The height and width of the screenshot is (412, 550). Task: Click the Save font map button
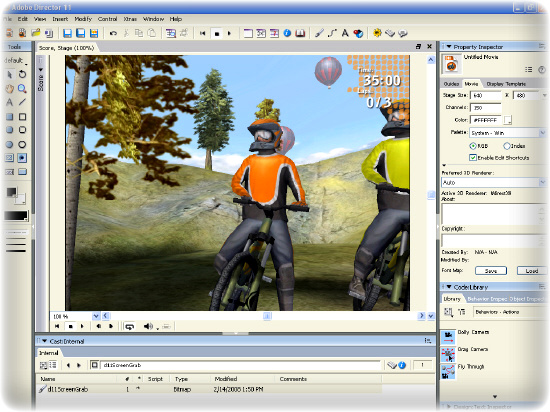point(491,271)
